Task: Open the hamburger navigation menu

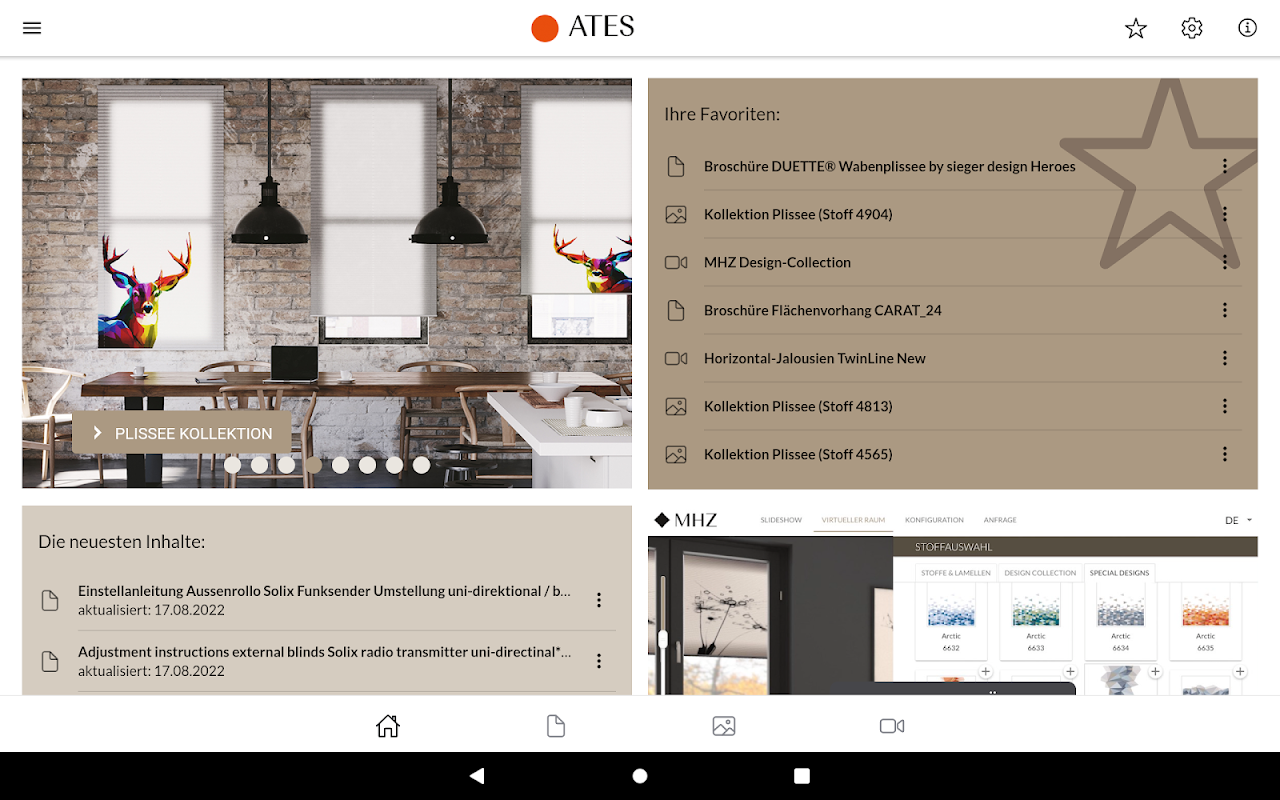Action: [x=32, y=28]
